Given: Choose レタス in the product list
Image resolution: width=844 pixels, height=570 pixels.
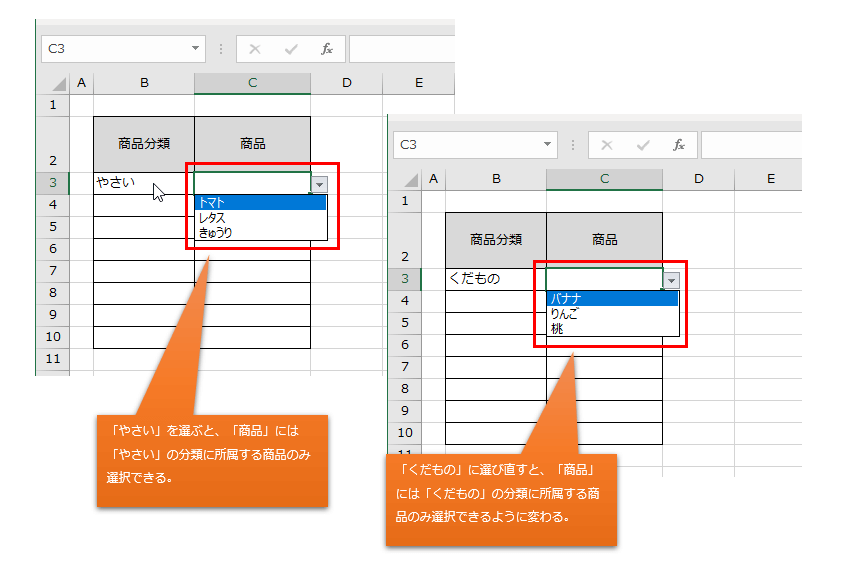Looking at the screenshot, I should (x=262, y=217).
